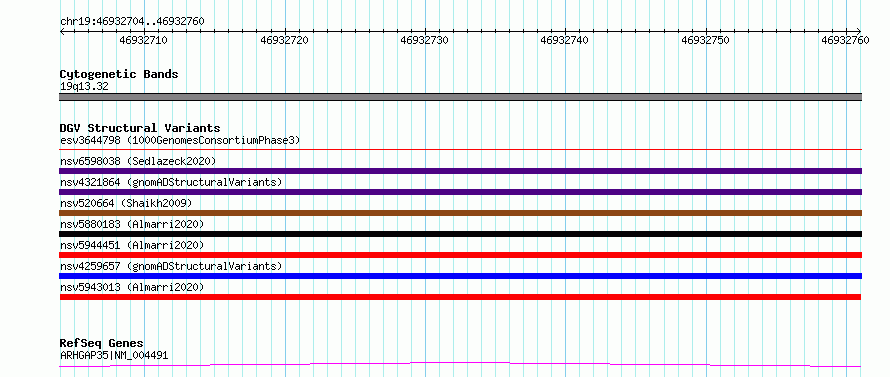
Task: Open variant nsv5944451 (Almarri2020) label
Action: point(132,245)
